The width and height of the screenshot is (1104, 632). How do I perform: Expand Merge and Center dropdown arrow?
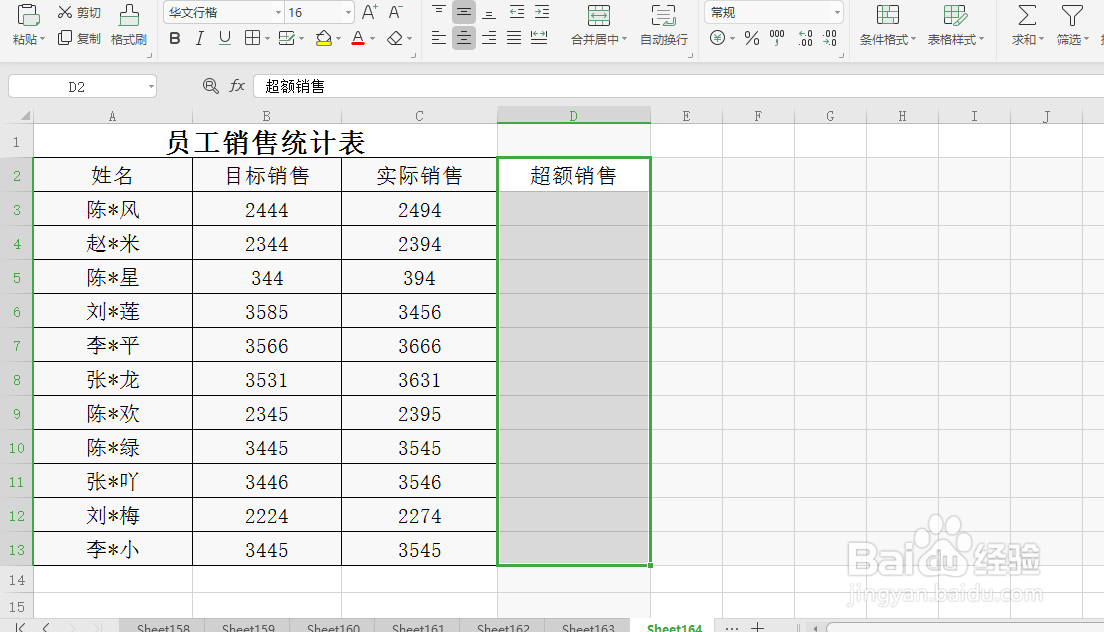tap(625, 39)
